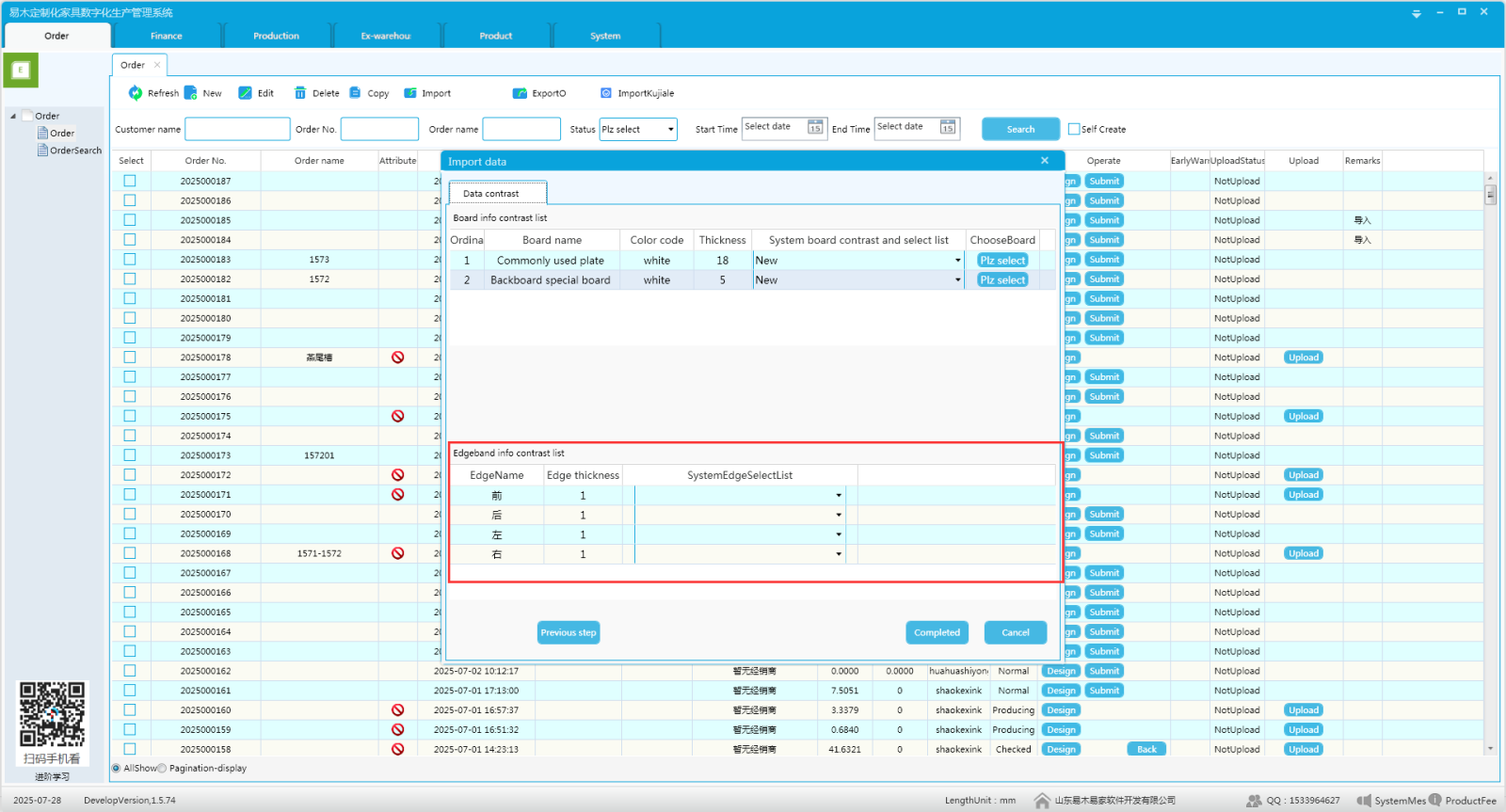Click OrderSearch document icon in tree
The height and width of the screenshot is (812, 1506).
42,150
